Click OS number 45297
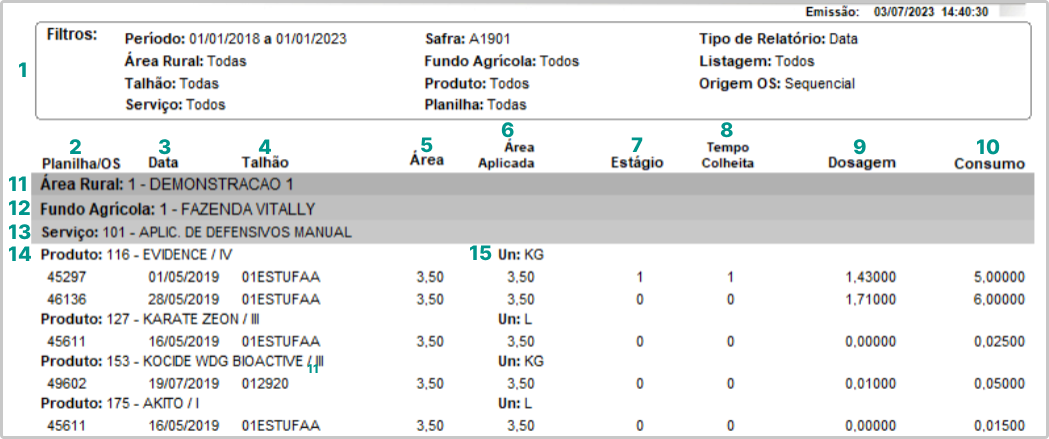 coord(67,277)
